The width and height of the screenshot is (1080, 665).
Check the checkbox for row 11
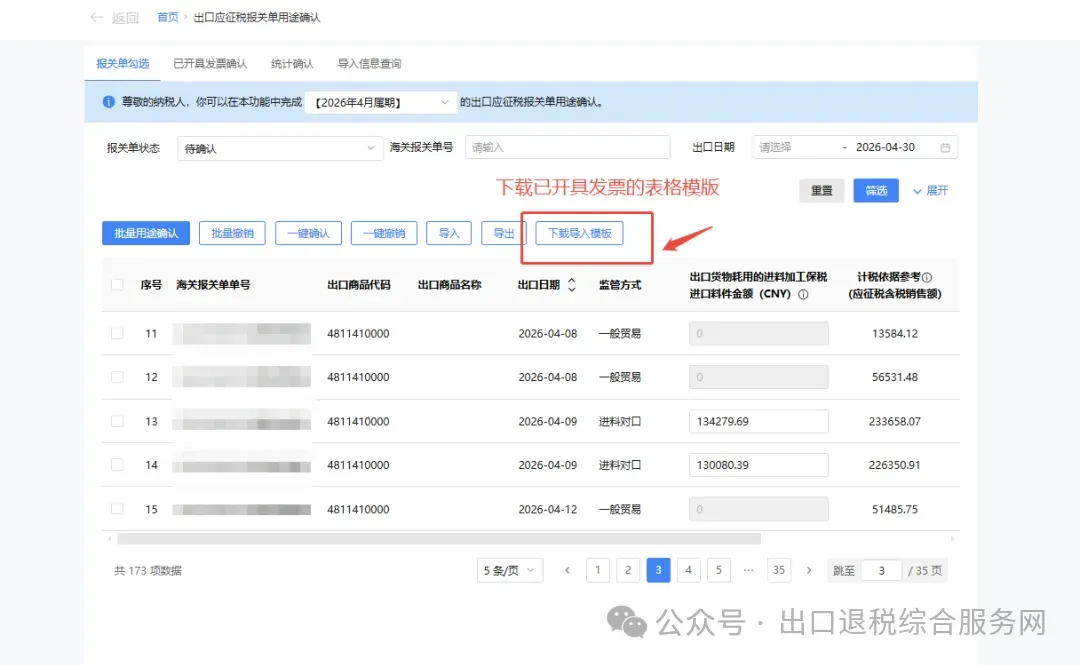(117, 334)
